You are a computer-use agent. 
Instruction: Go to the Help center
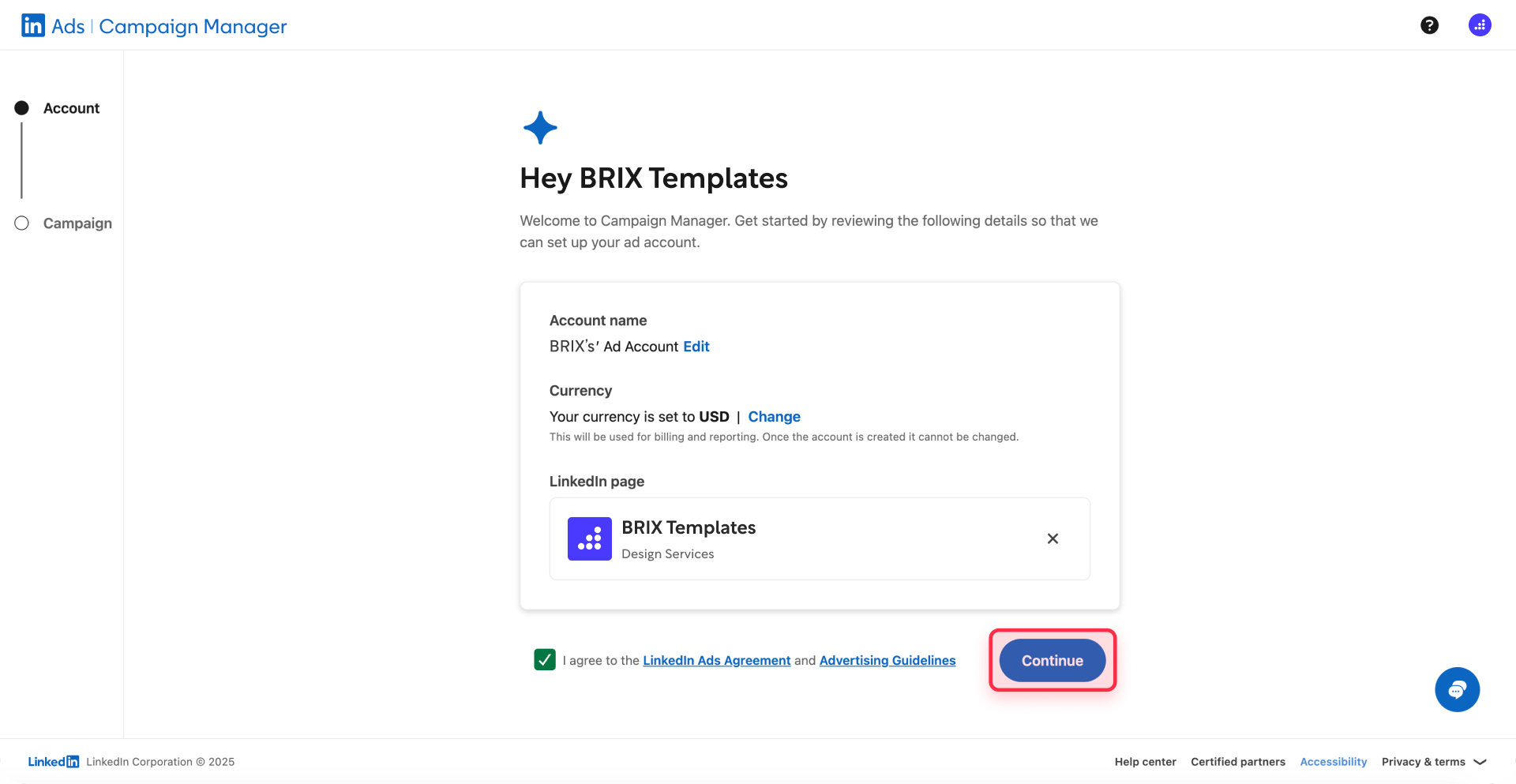1145,761
